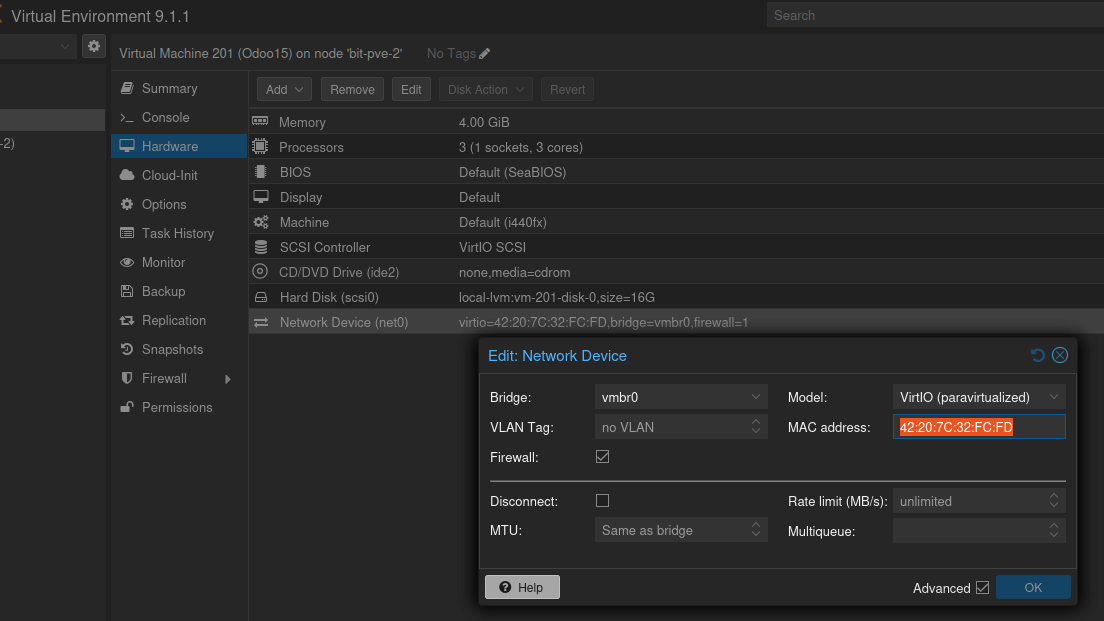Toggle the Firewall checkbox
Image resolution: width=1104 pixels, height=621 pixels.
click(x=602, y=457)
